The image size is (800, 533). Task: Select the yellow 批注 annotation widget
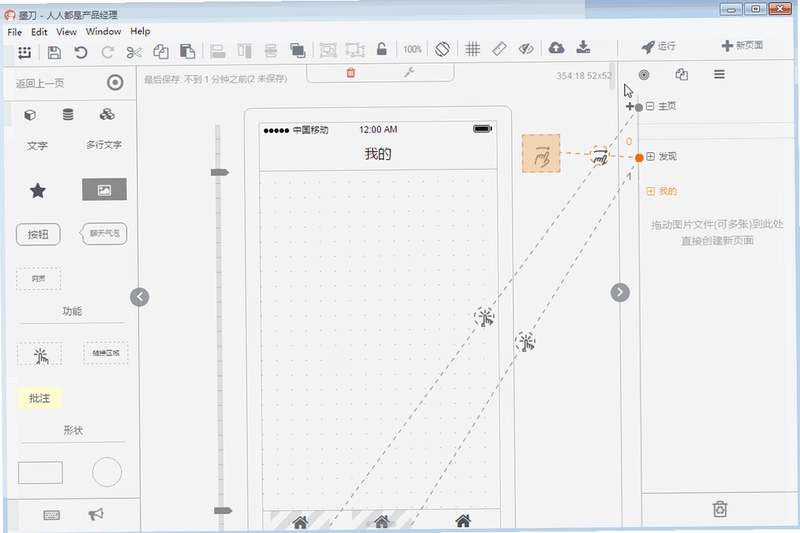point(40,398)
